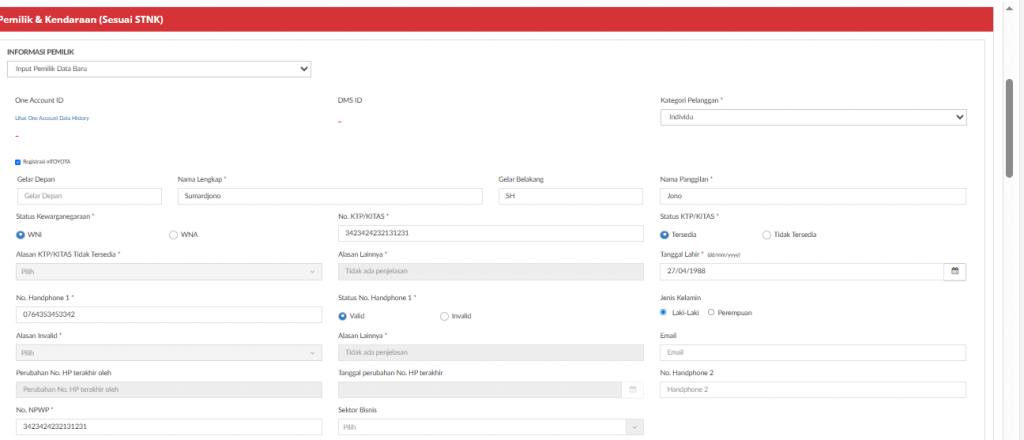This screenshot has height=440, width=1024.
Task: Click the Gelar Depan text box
Action: (89, 196)
